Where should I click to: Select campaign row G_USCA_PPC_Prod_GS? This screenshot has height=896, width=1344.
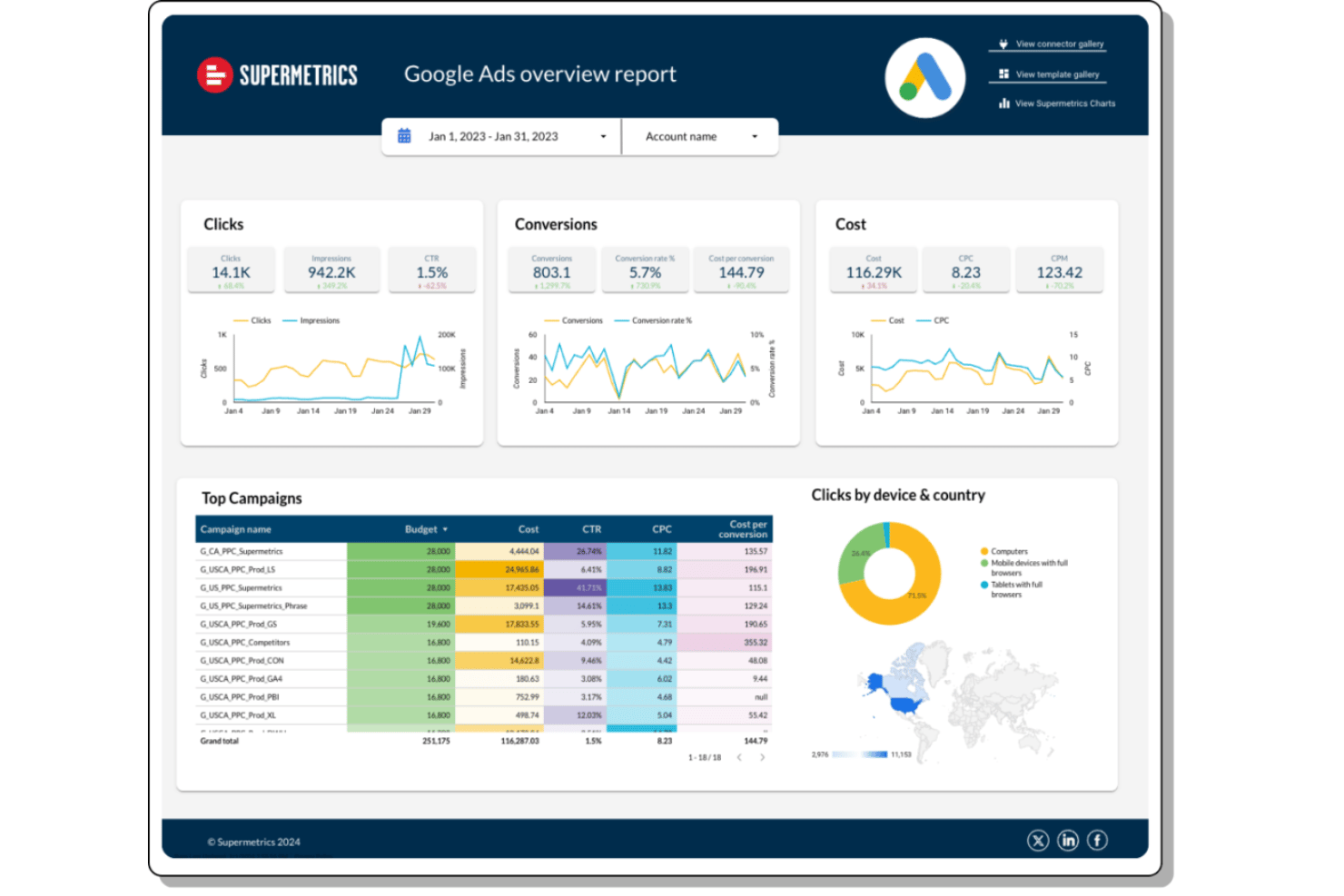[x=484, y=624]
